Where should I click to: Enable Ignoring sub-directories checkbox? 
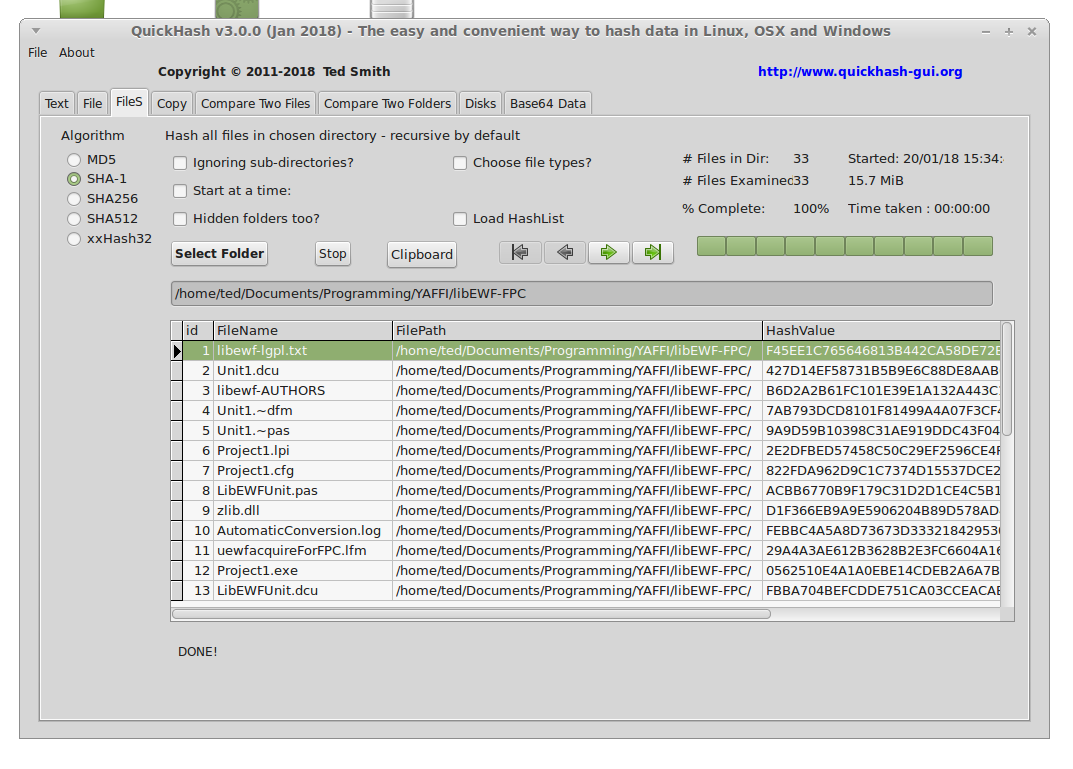coord(180,163)
